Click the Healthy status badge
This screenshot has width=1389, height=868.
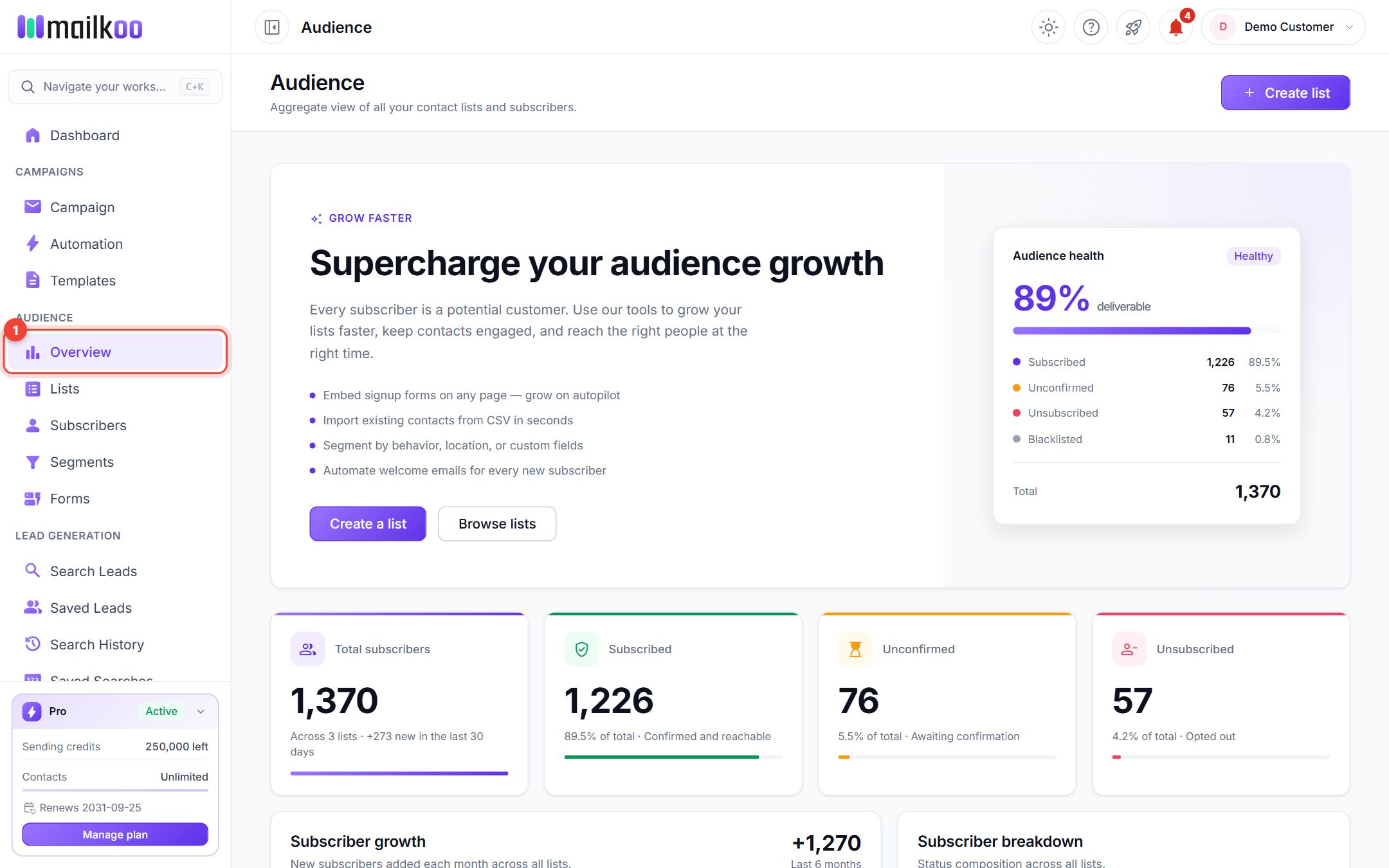point(1253,256)
